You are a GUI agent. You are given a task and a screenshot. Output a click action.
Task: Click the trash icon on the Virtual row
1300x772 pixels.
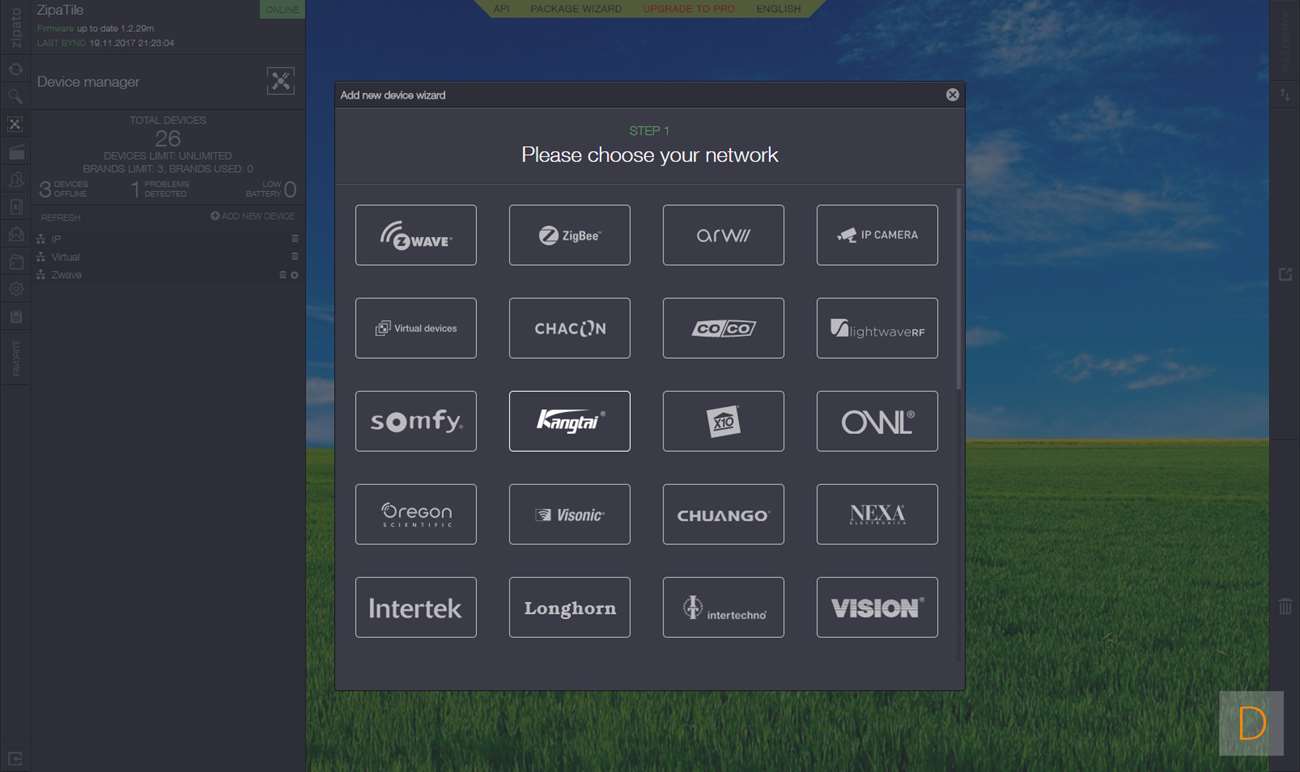coord(295,257)
